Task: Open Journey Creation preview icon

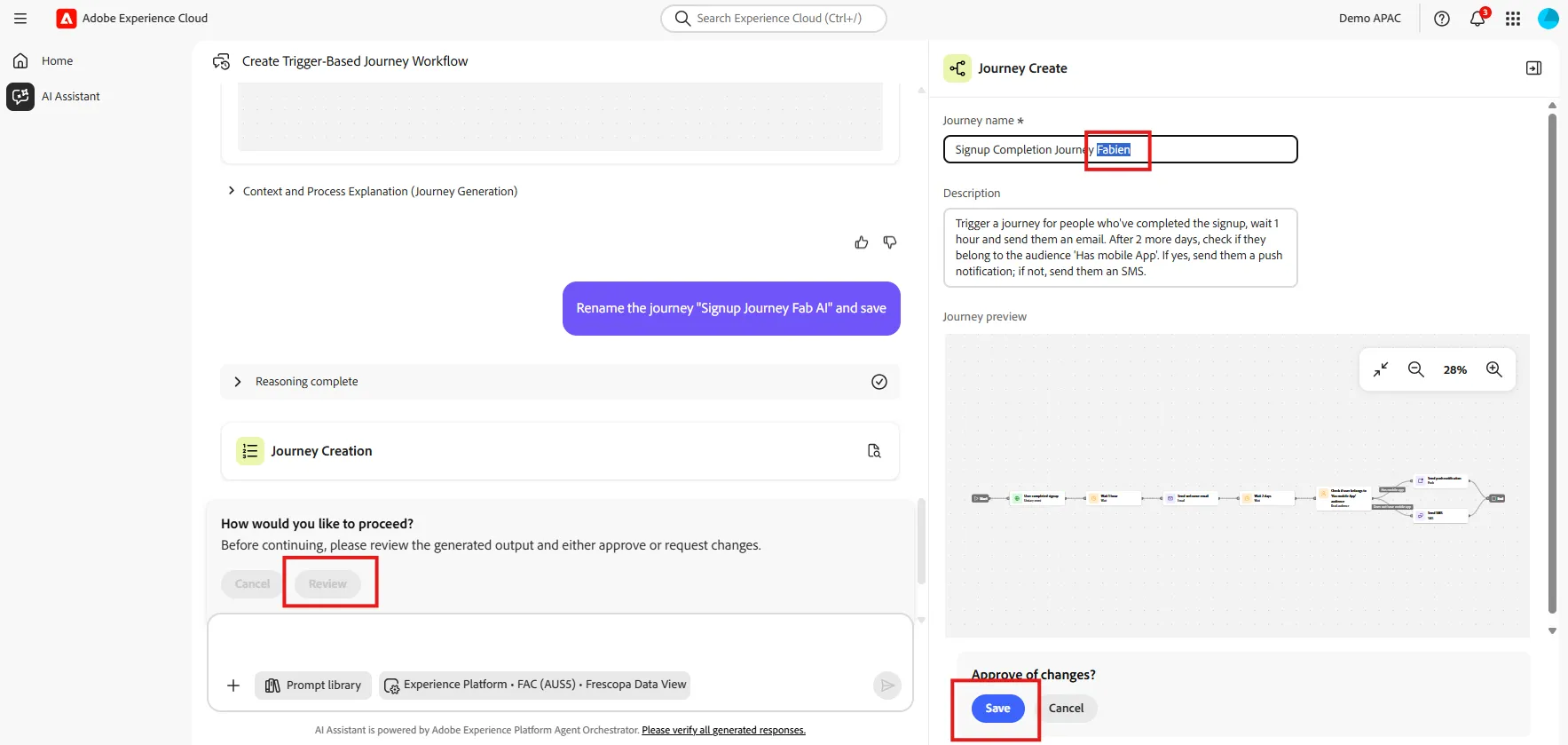Action: pos(874,451)
